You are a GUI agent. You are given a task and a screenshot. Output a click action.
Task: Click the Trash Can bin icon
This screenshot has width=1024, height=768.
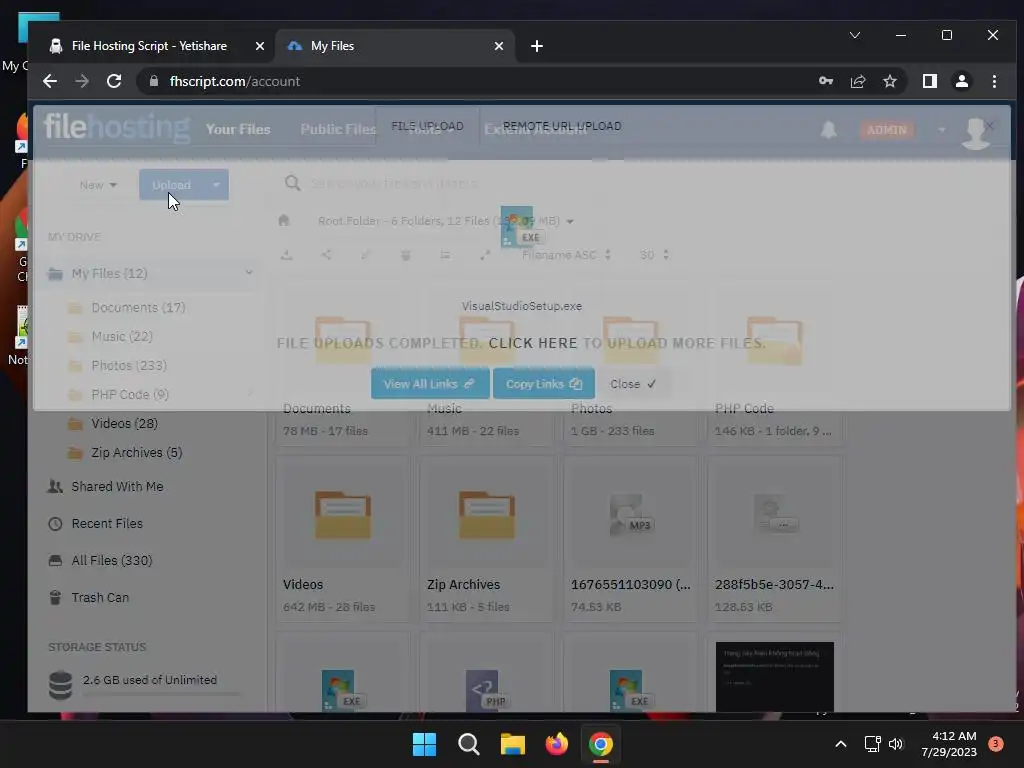(56, 598)
